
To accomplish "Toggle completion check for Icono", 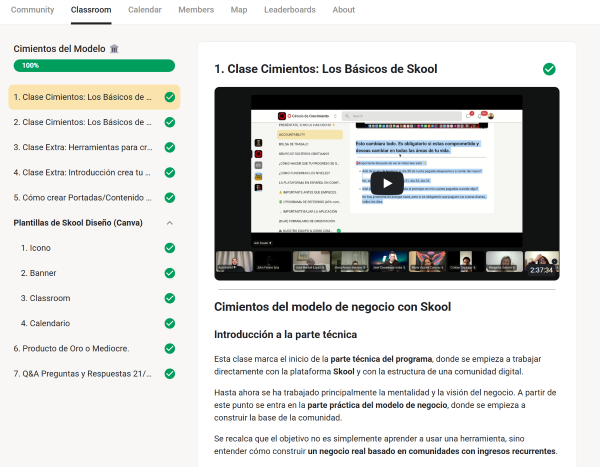I will [170, 248].
